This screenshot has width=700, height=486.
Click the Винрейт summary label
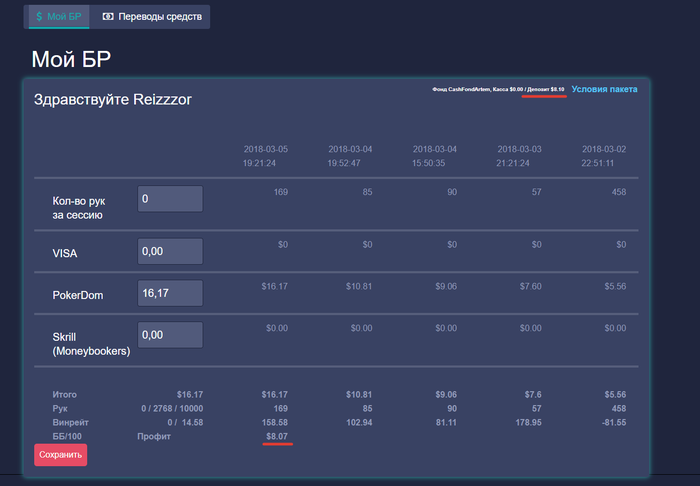(x=71, y=422)
